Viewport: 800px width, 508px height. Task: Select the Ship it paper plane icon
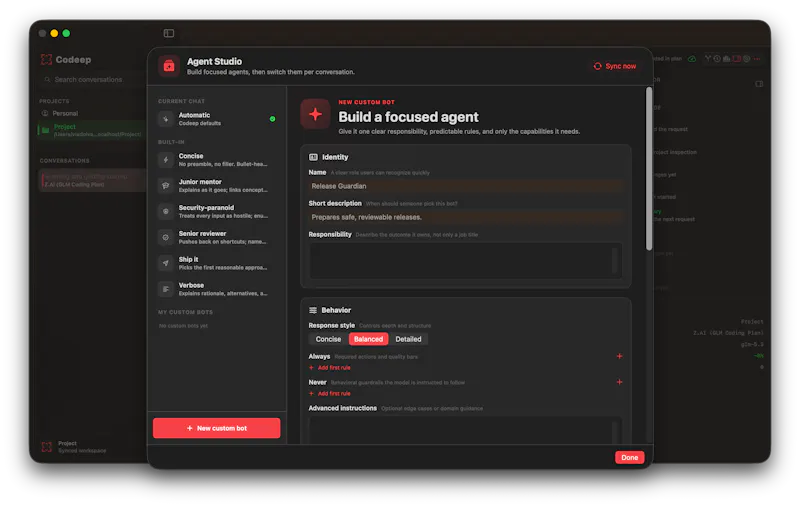(x=166, y=263)
